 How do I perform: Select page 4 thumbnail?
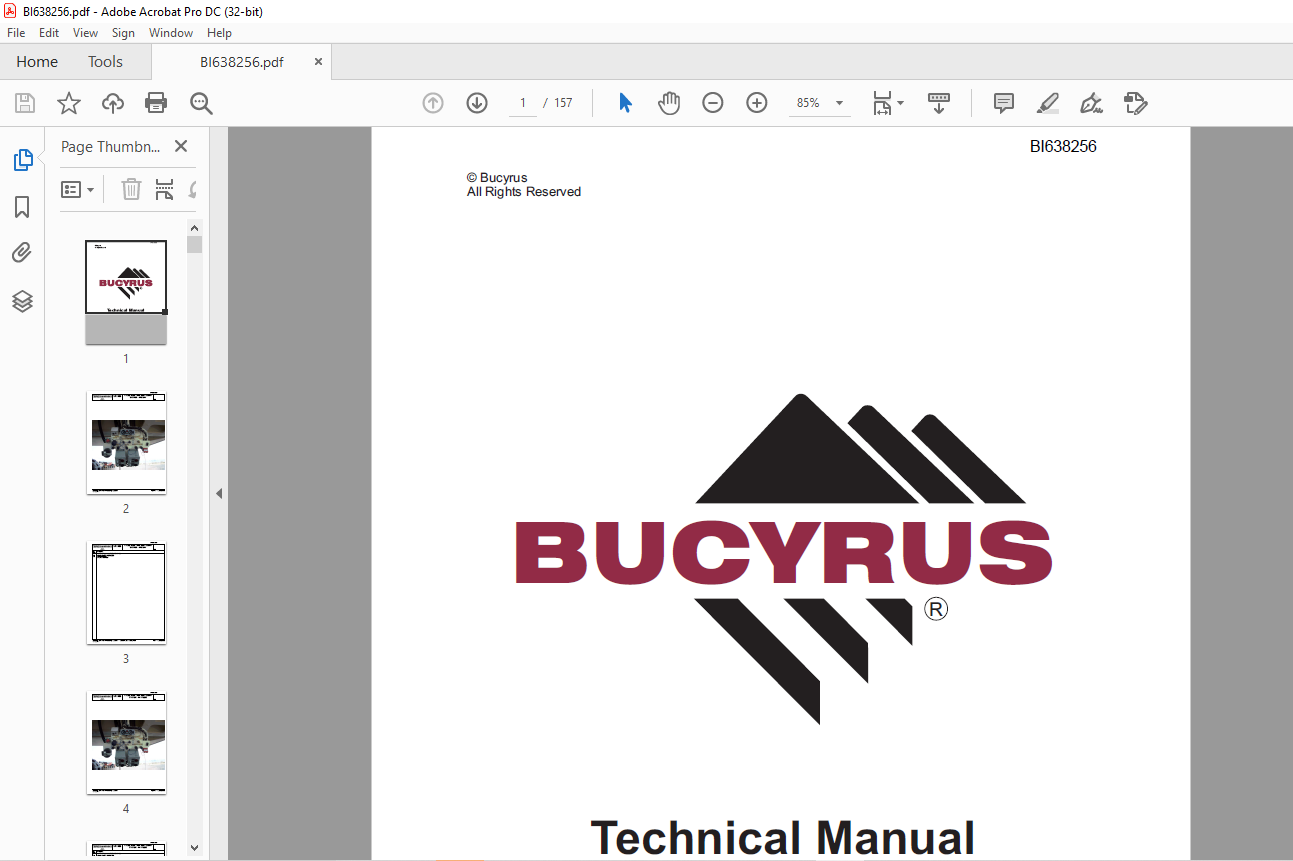[126, 743]
